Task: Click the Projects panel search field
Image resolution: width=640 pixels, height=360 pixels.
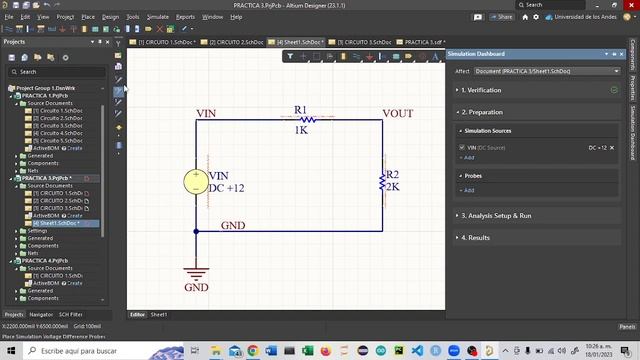Action: coord(56,72)
